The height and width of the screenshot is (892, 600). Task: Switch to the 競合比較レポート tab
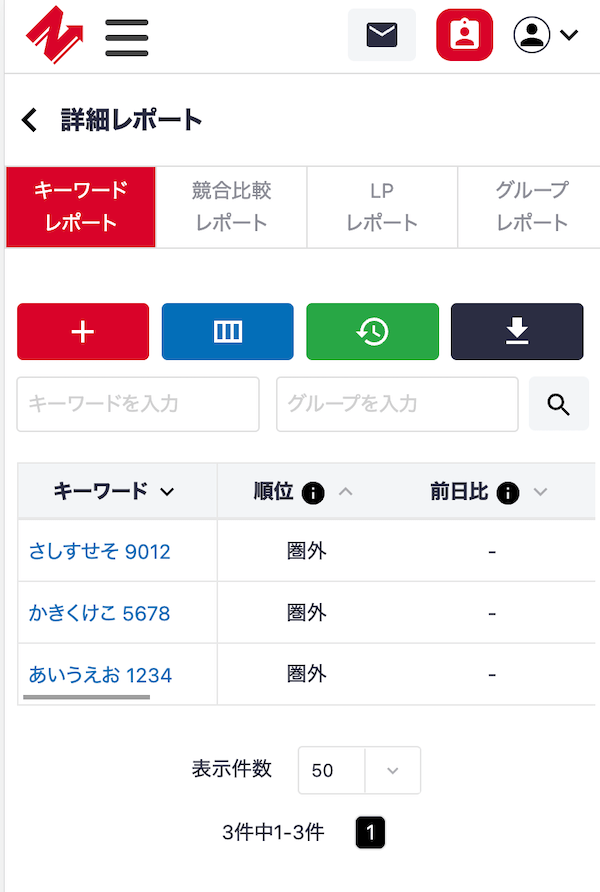[x=231, y=206]
